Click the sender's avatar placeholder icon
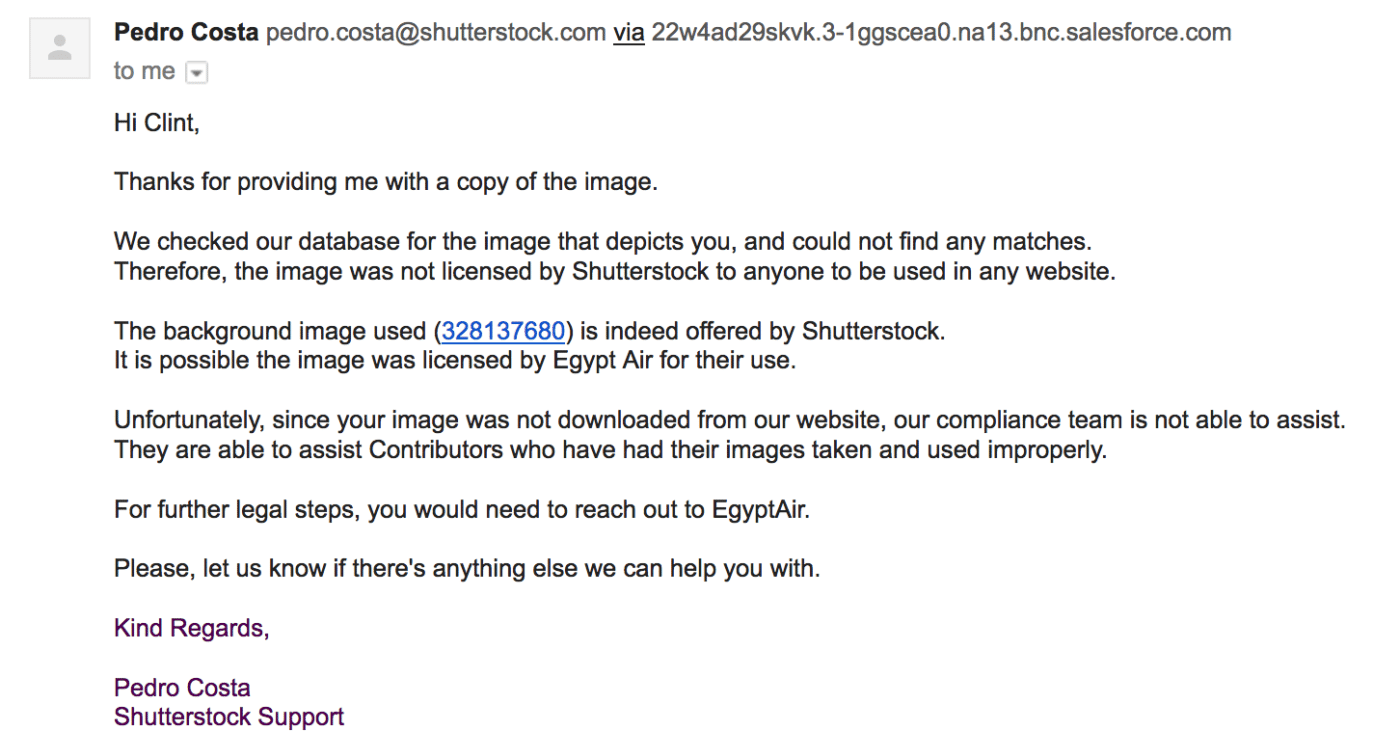Screen dimensions: 1400x731 coord(60,47)
